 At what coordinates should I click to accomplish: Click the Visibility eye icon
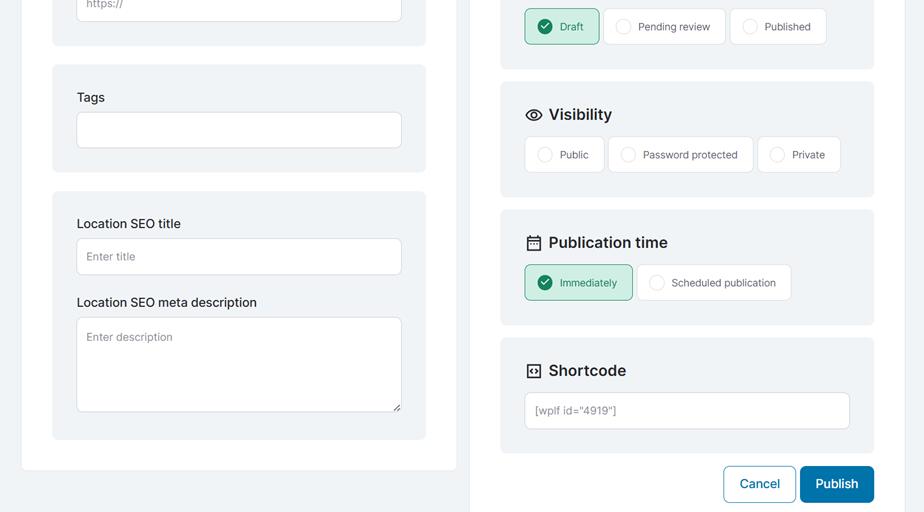pos(533,115)
